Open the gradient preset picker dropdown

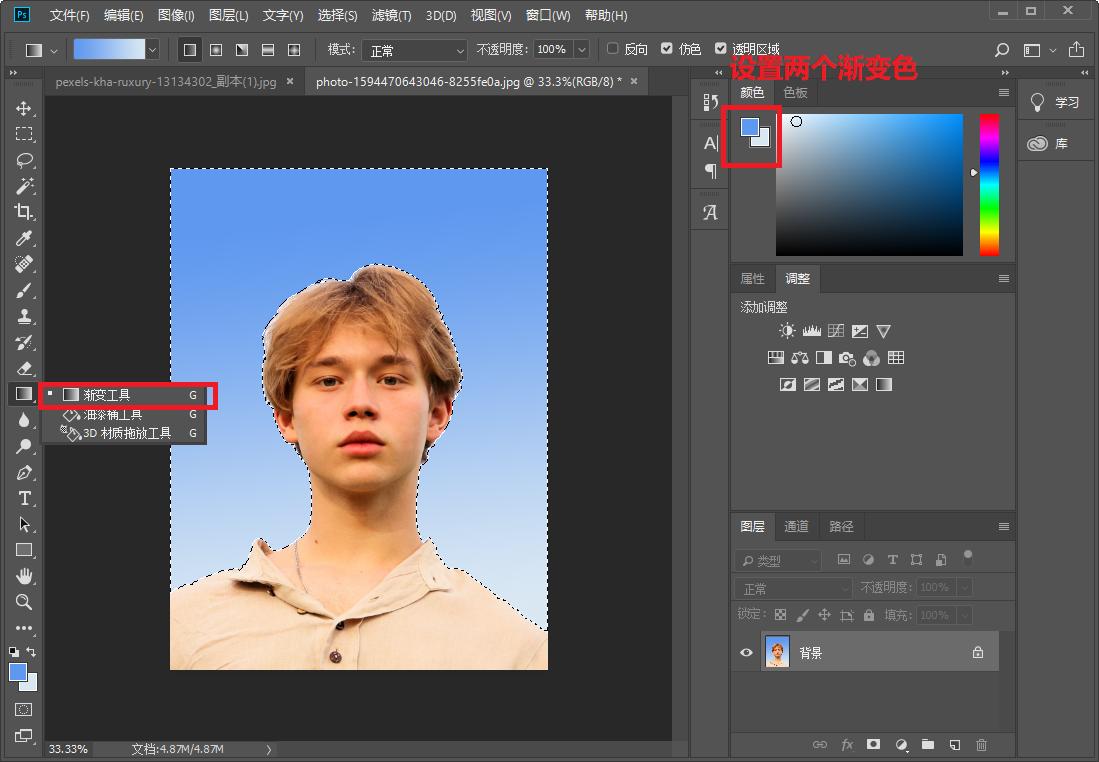150,48
